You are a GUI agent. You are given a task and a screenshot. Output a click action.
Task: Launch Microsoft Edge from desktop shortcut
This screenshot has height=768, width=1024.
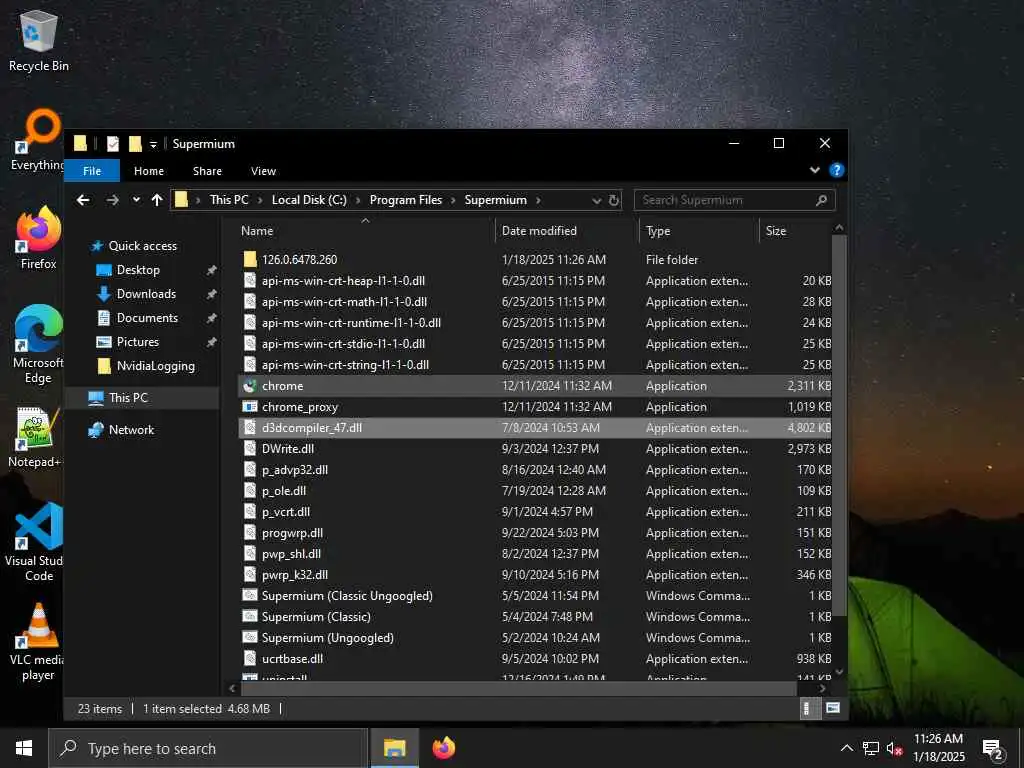(39, 344)
